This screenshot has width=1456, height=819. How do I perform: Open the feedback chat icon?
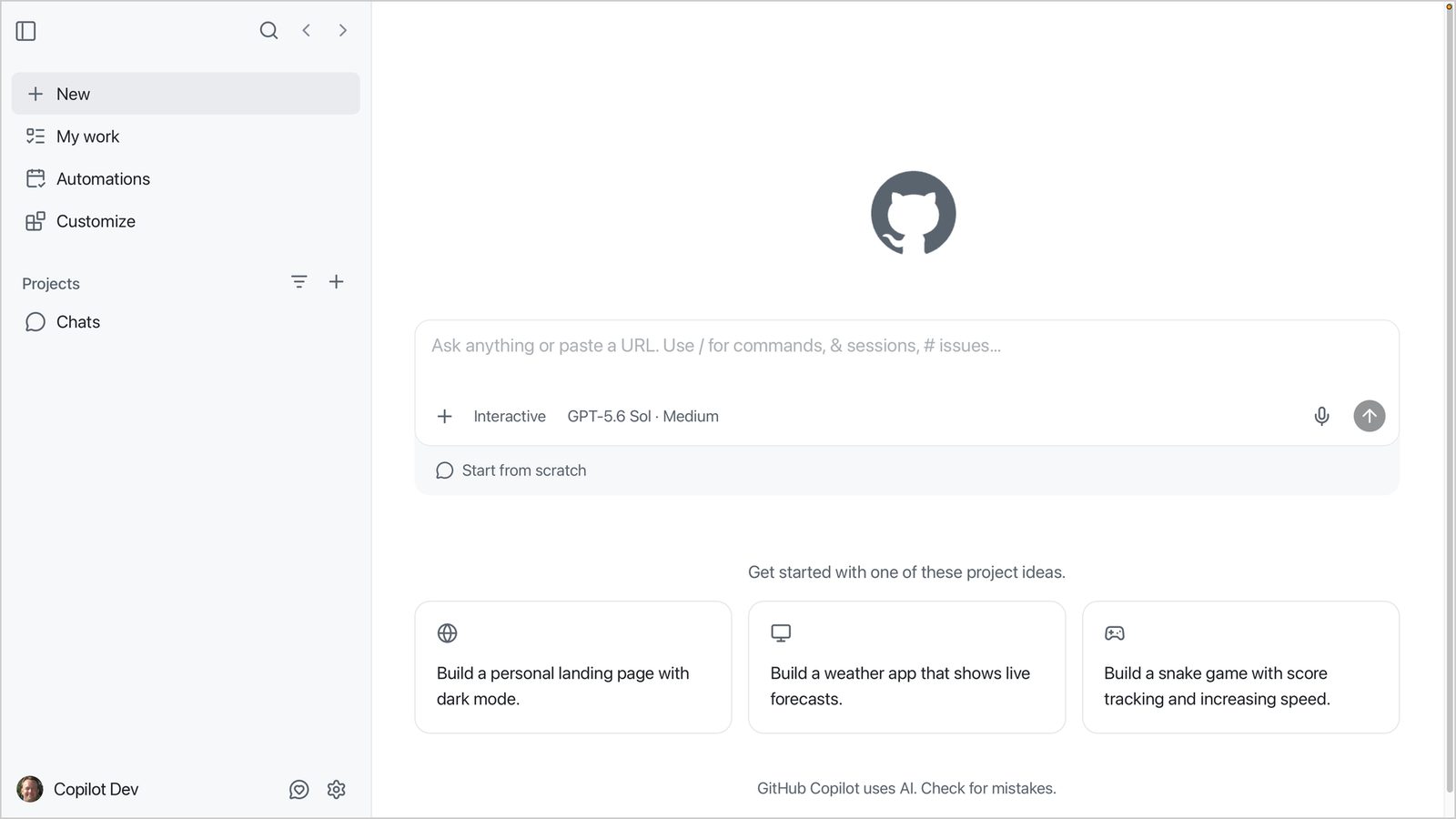[x=299, y=789]
